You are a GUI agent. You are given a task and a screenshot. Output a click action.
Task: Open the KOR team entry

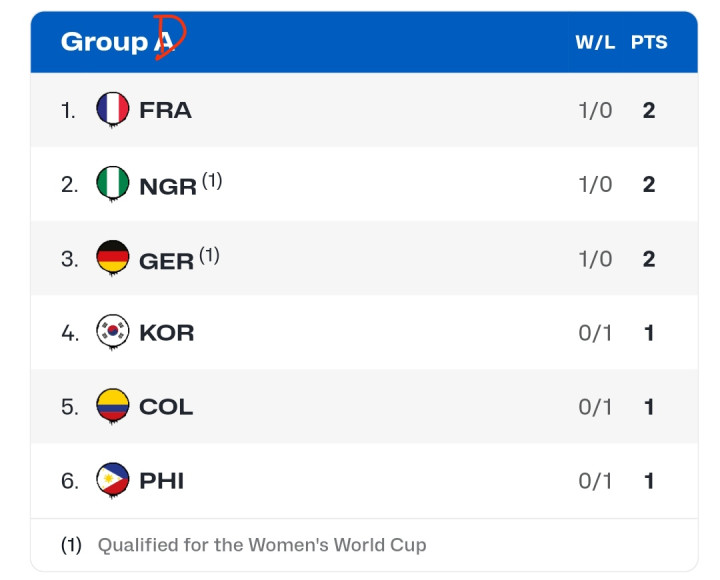(167, 333)
